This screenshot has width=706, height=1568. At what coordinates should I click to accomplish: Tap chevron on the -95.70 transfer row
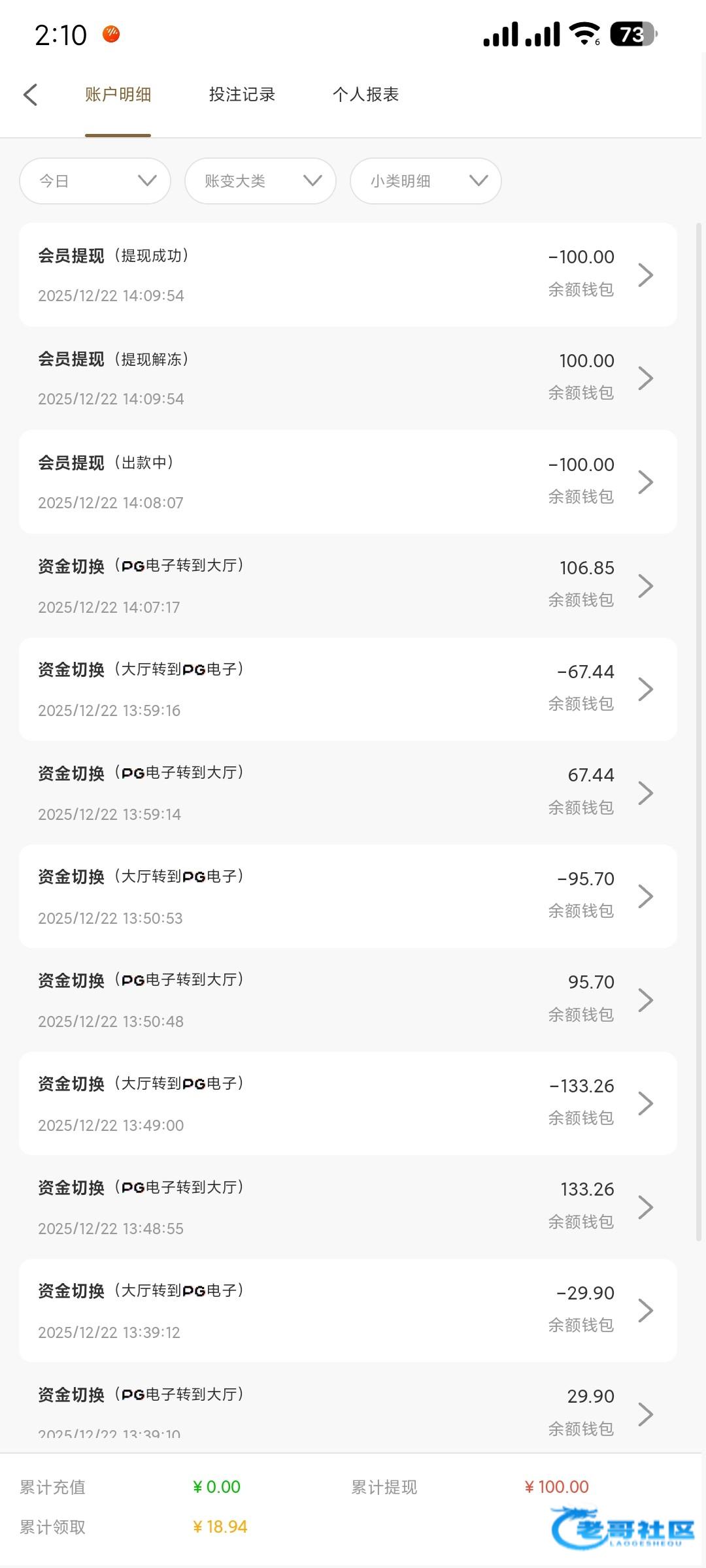[645, 896]
